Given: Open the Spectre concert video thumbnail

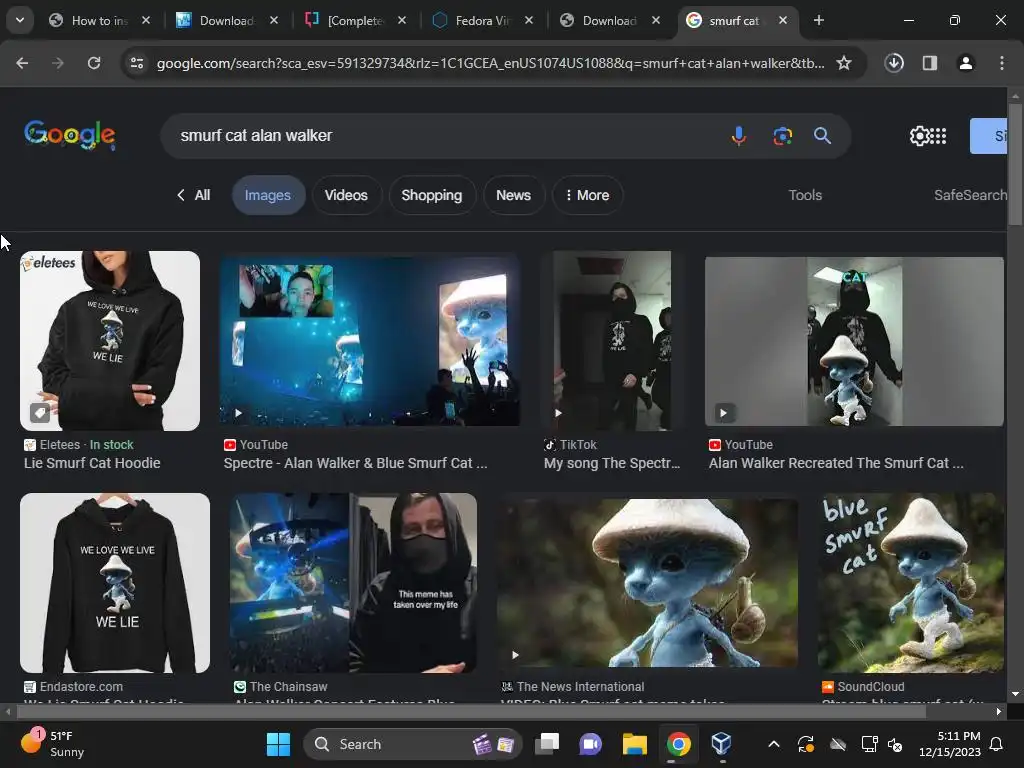Looking at the screenshot, I should pos(370,340).
